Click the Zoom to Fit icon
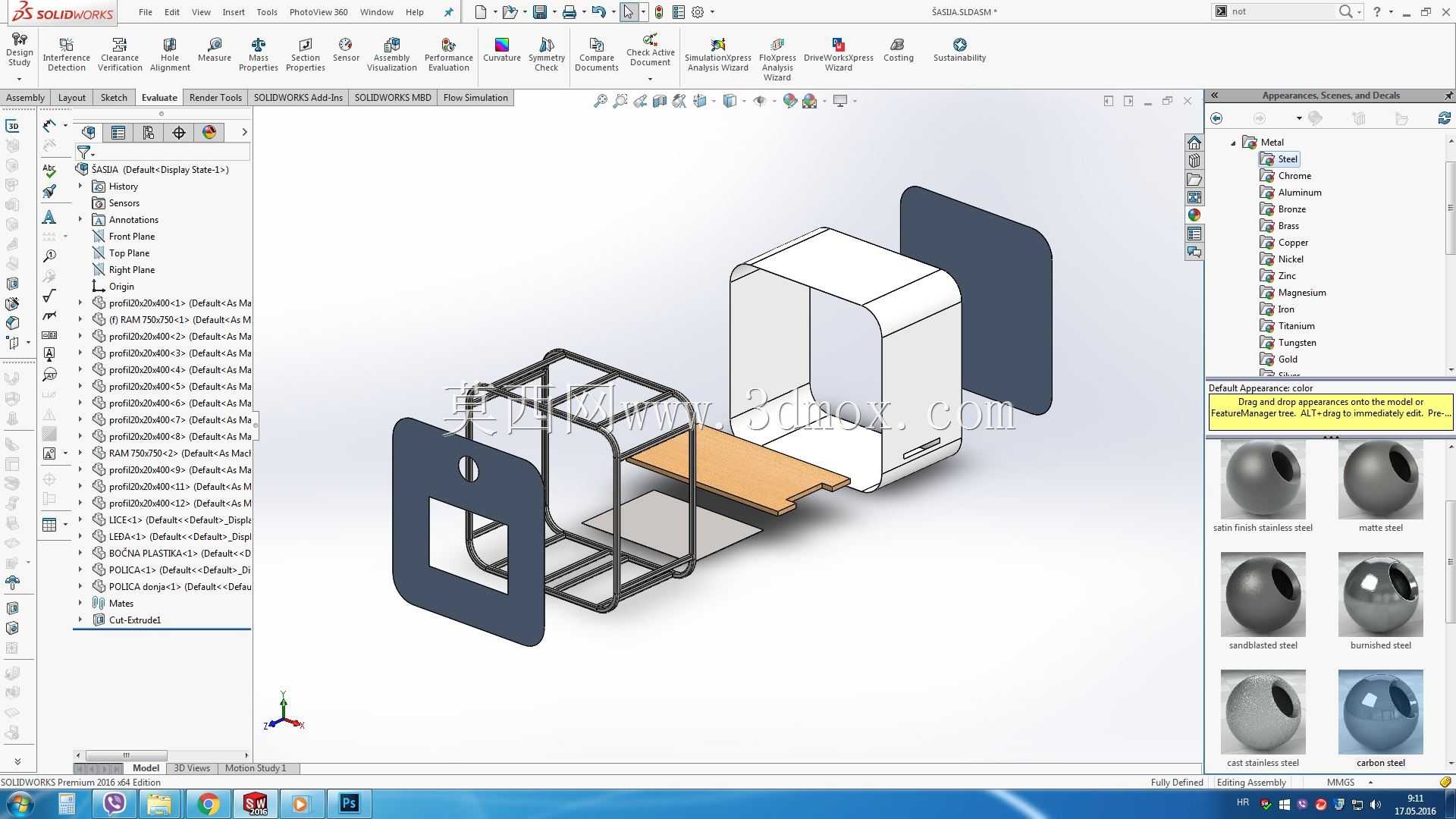The width and height of the screenshot is (1456, 819). [x=600, y=101]
